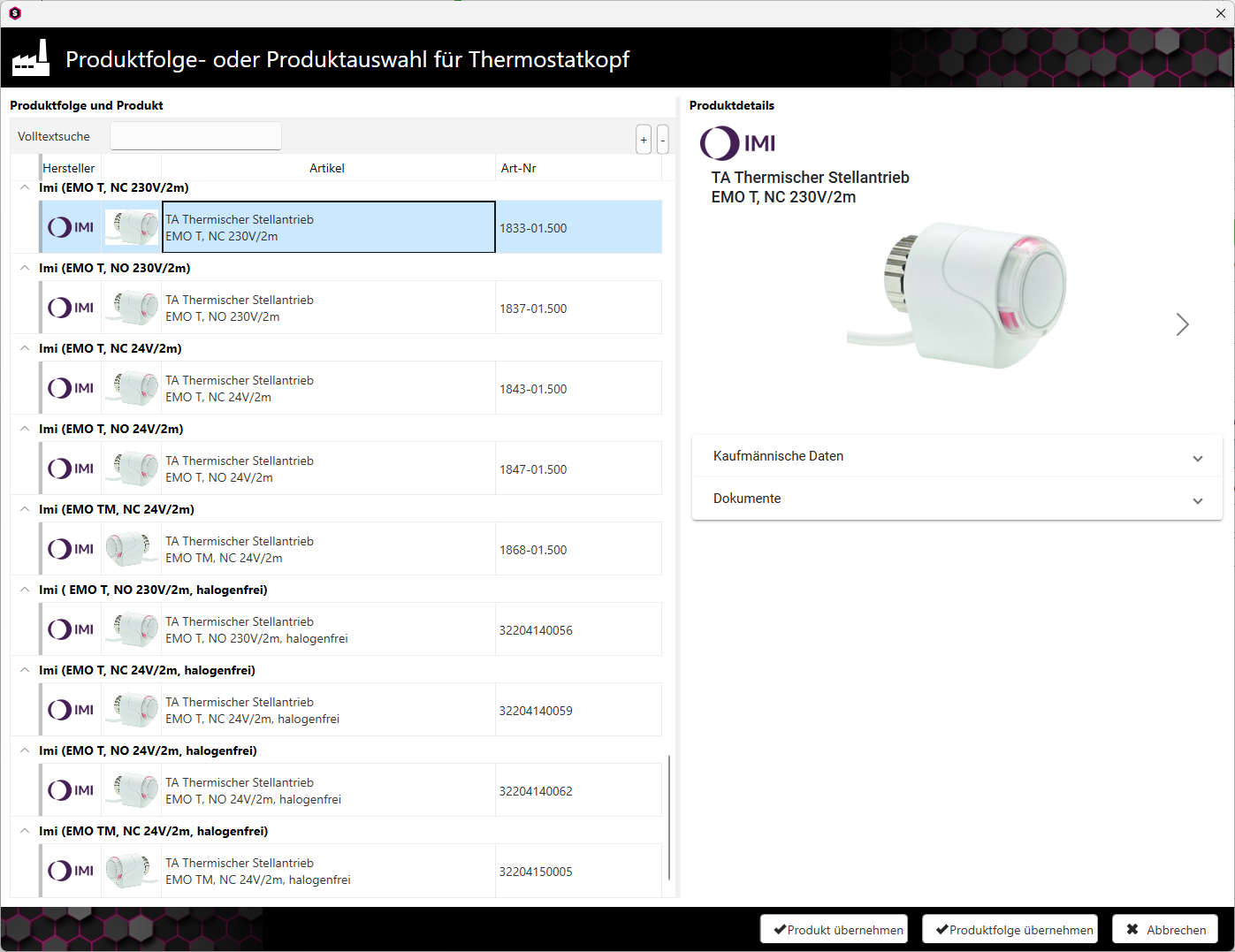
Task: Click the IMI logo in the 32204140059 row
Action: click(x=71, y=710)
